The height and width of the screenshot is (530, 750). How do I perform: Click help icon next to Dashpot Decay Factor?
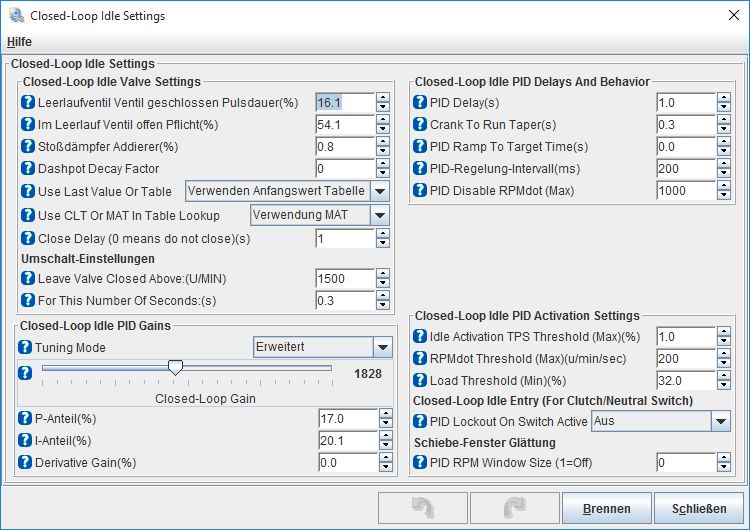28,168
